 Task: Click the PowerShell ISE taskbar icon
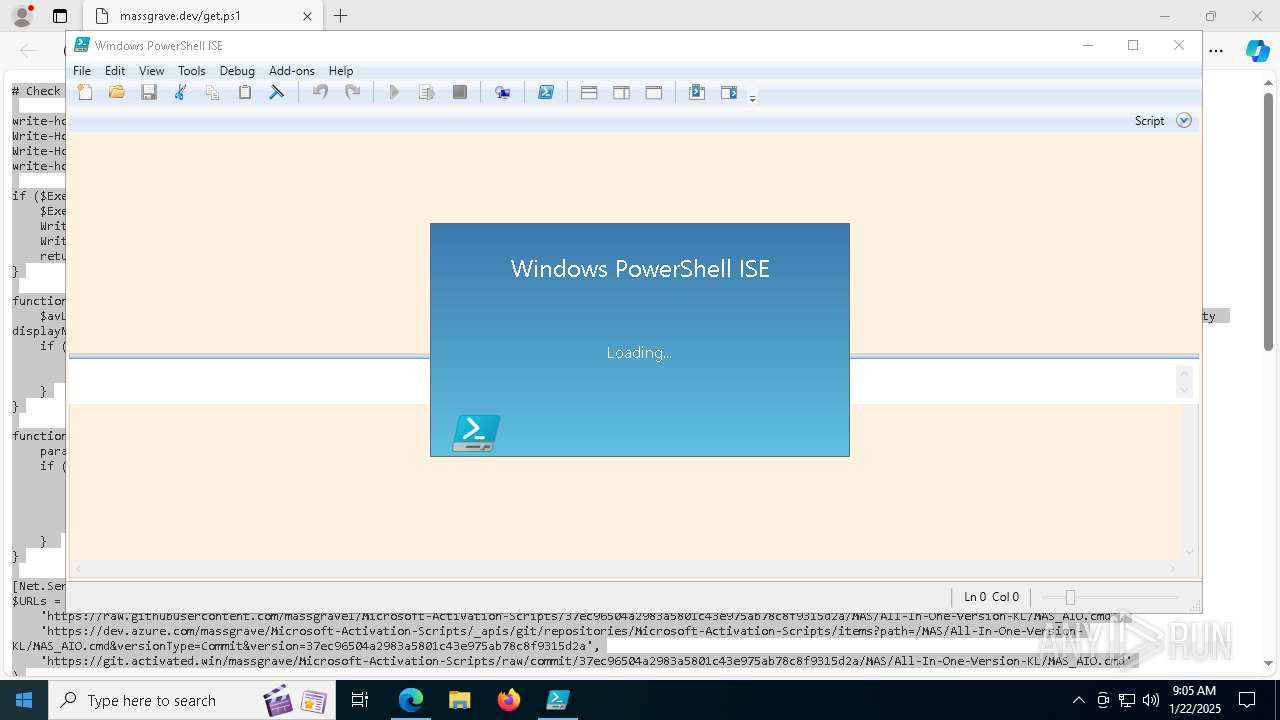click(x=557, y=700)
